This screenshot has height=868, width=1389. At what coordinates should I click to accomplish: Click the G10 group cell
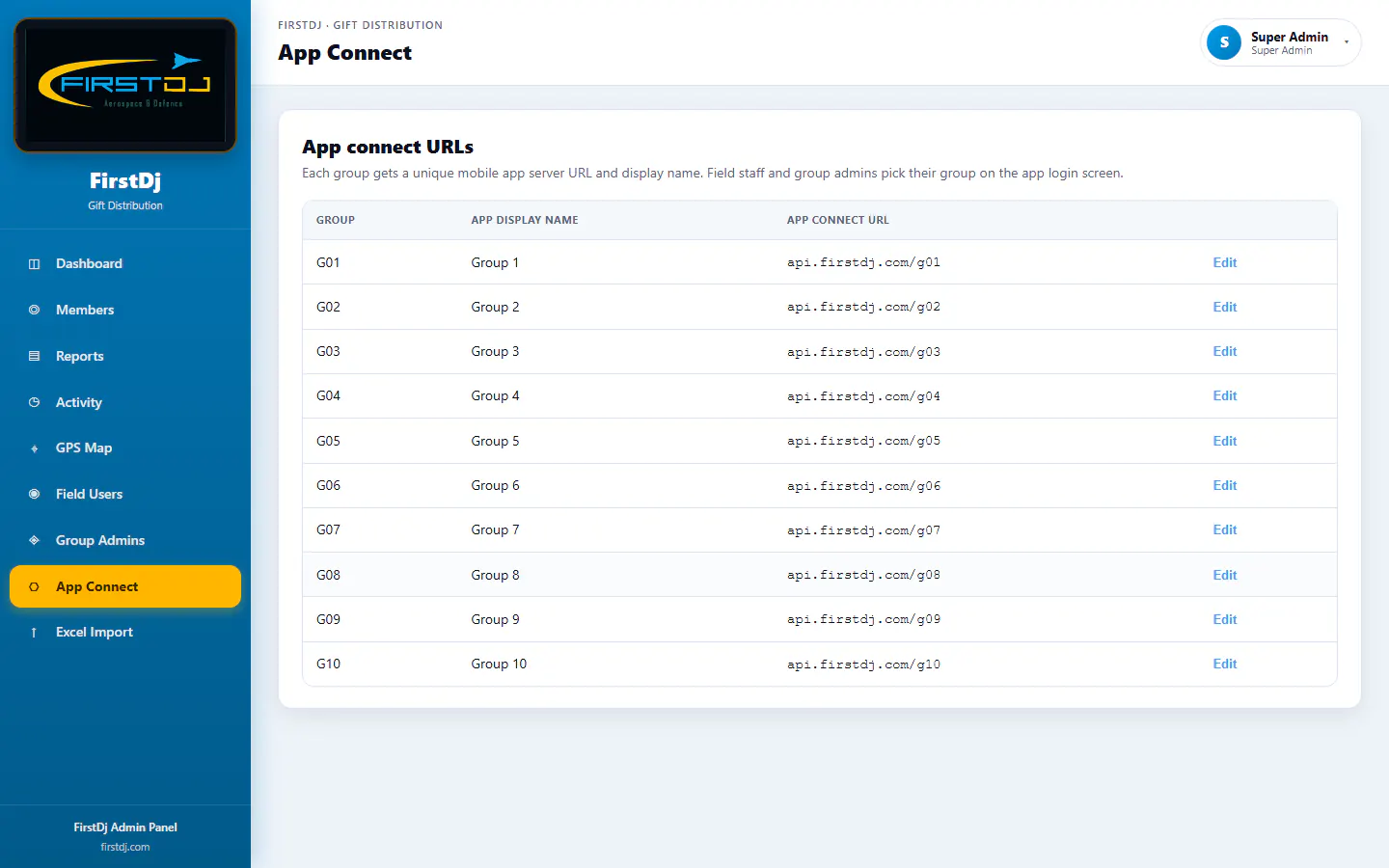pos(328,664)
